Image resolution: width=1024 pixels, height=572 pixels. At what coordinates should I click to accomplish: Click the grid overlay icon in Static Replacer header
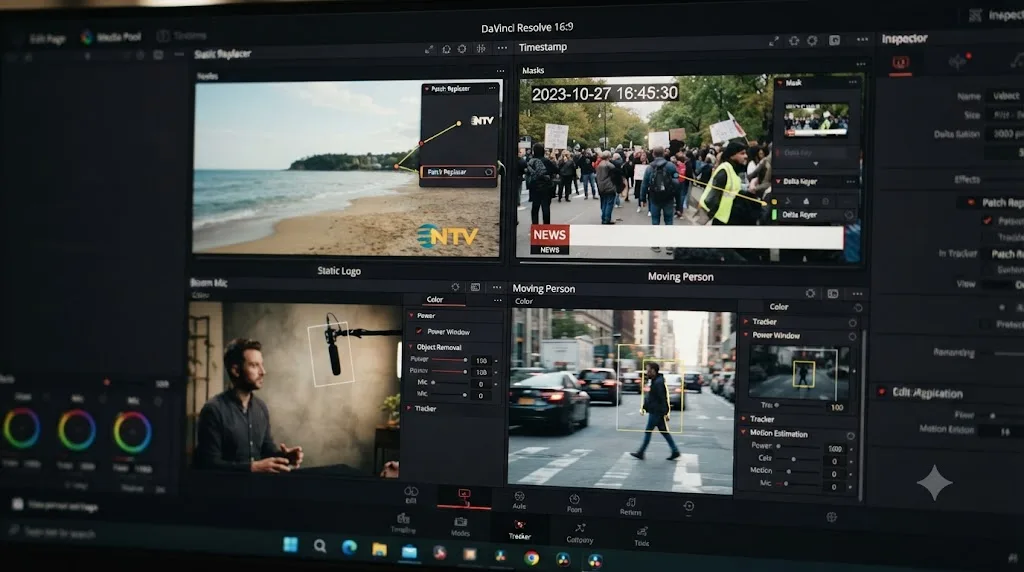(x=481, y=48)
